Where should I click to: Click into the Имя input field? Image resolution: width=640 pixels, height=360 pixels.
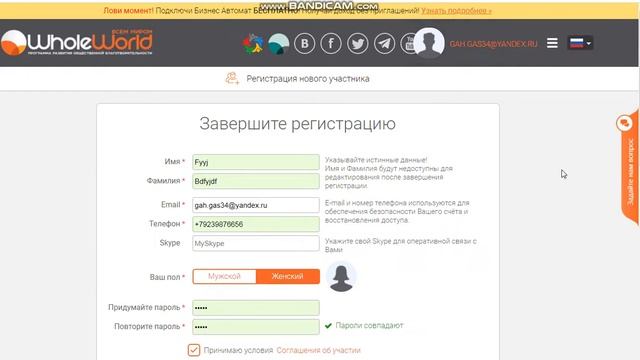256,162
